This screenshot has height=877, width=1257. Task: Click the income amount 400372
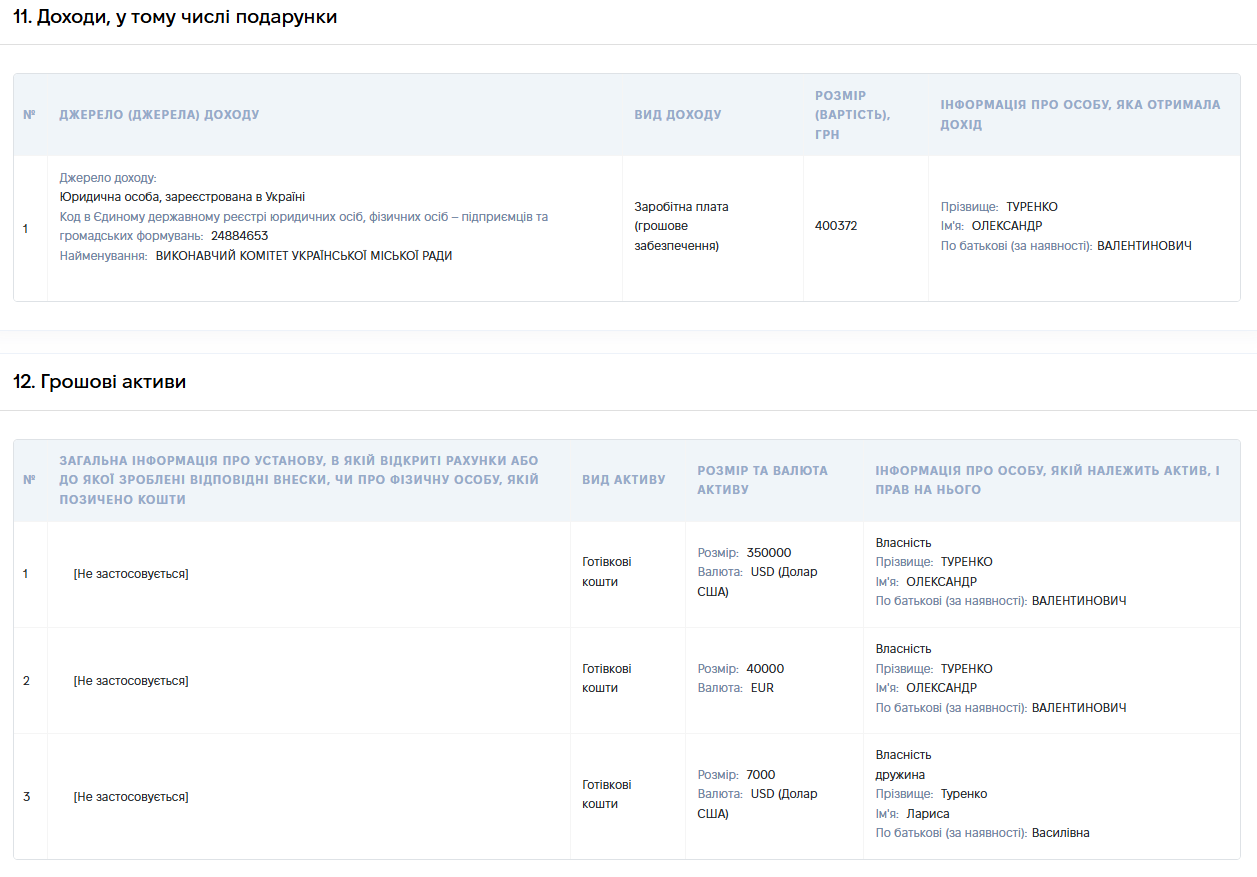pos(836,226)
